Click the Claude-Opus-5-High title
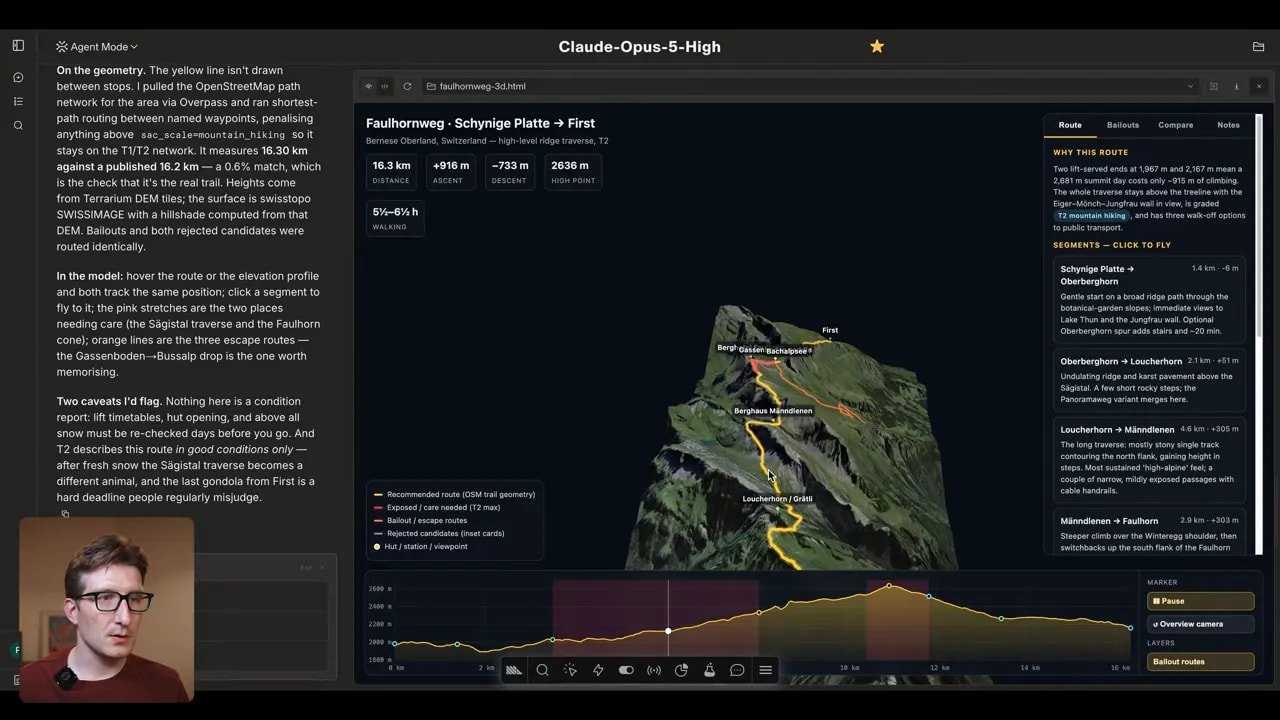This screenshot has height=720, width=1280. (639, 46)
